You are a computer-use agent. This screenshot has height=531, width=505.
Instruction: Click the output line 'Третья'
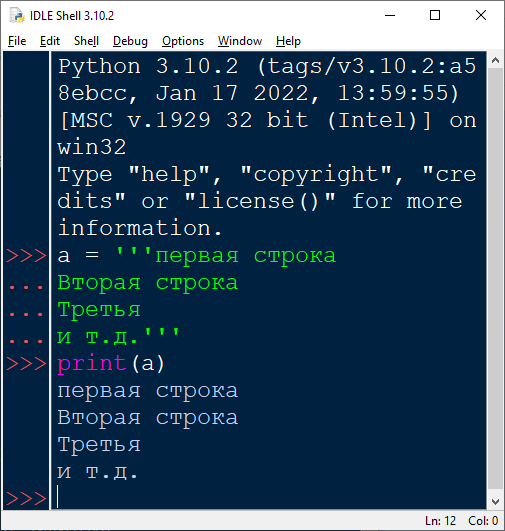[99, 444]
